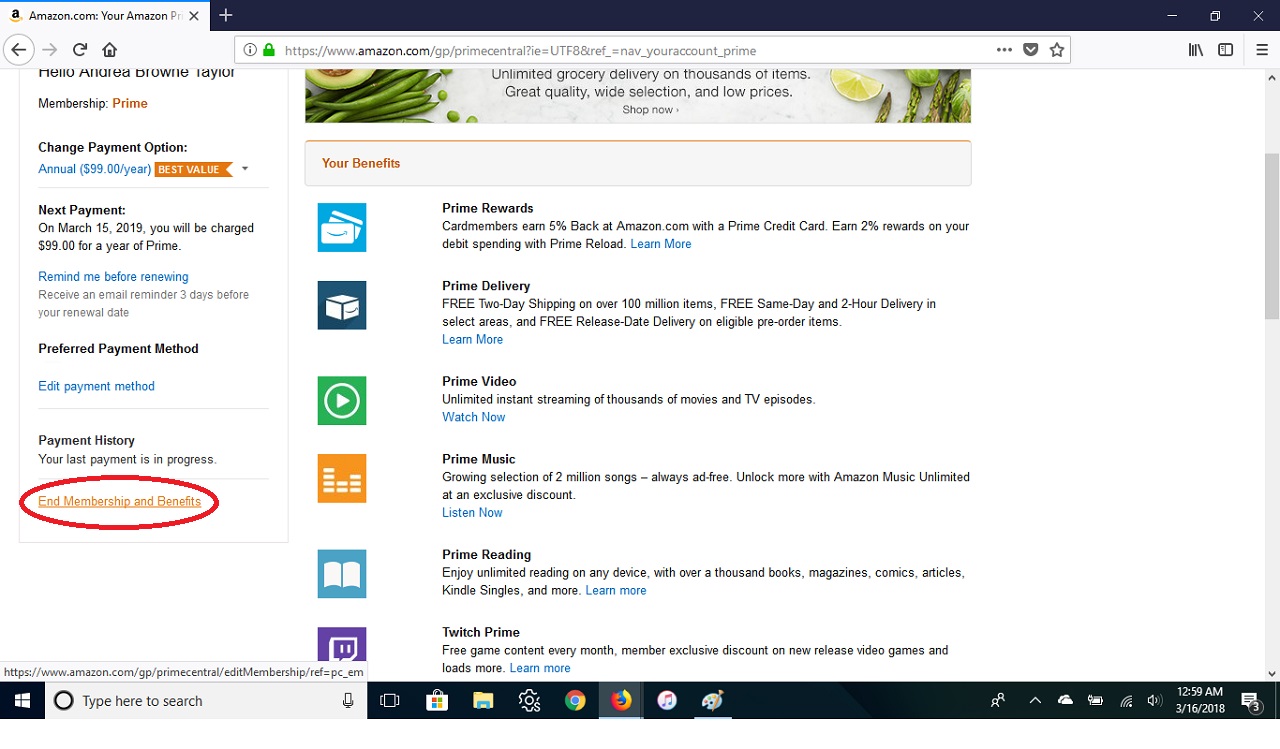Viewport: 1280px width, 749px height.
Task: Click the Prime Music orange icon
Action: (342, 478)
